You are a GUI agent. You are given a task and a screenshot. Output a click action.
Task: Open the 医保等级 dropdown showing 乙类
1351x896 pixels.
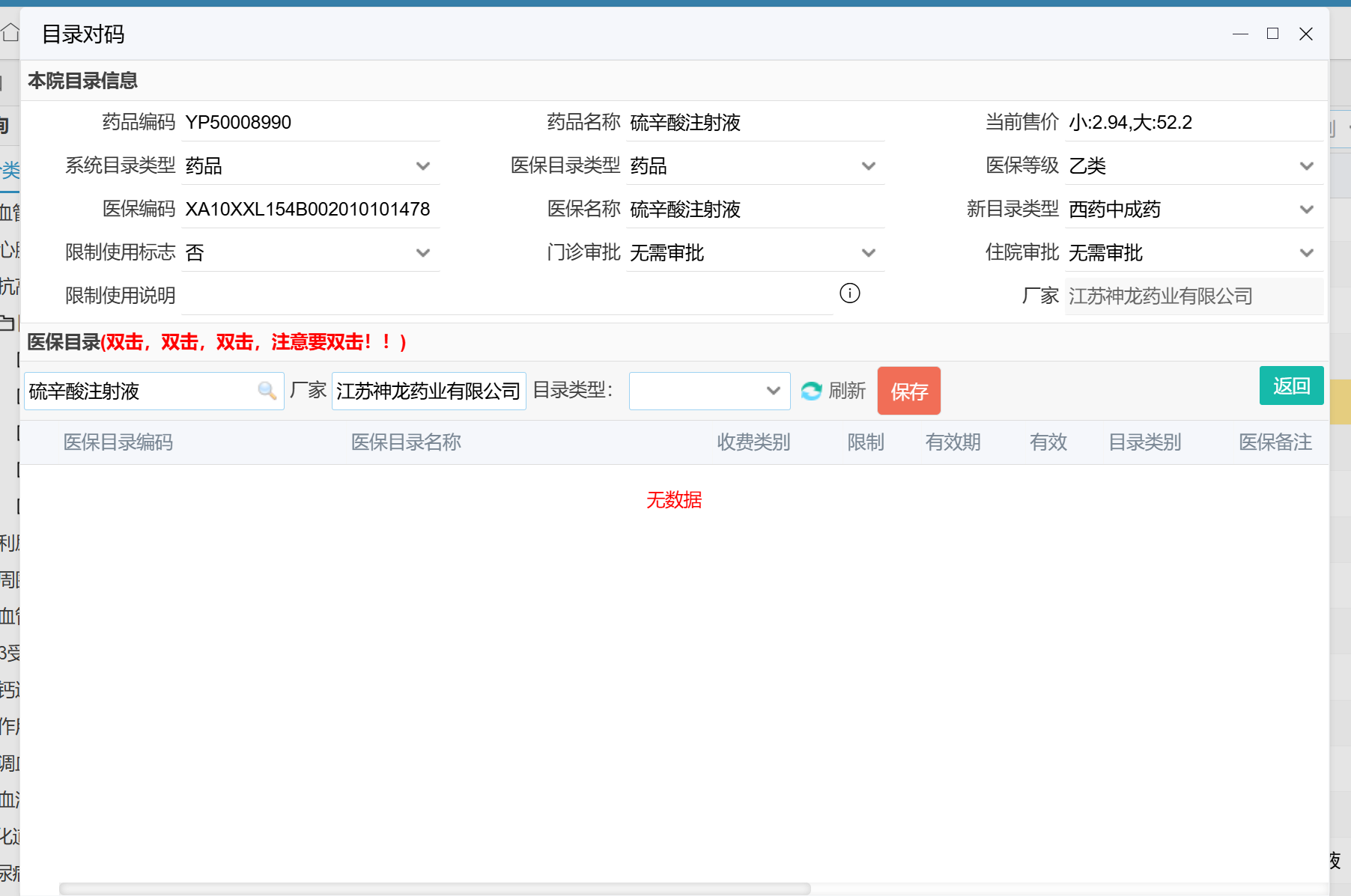(1306, 166)
